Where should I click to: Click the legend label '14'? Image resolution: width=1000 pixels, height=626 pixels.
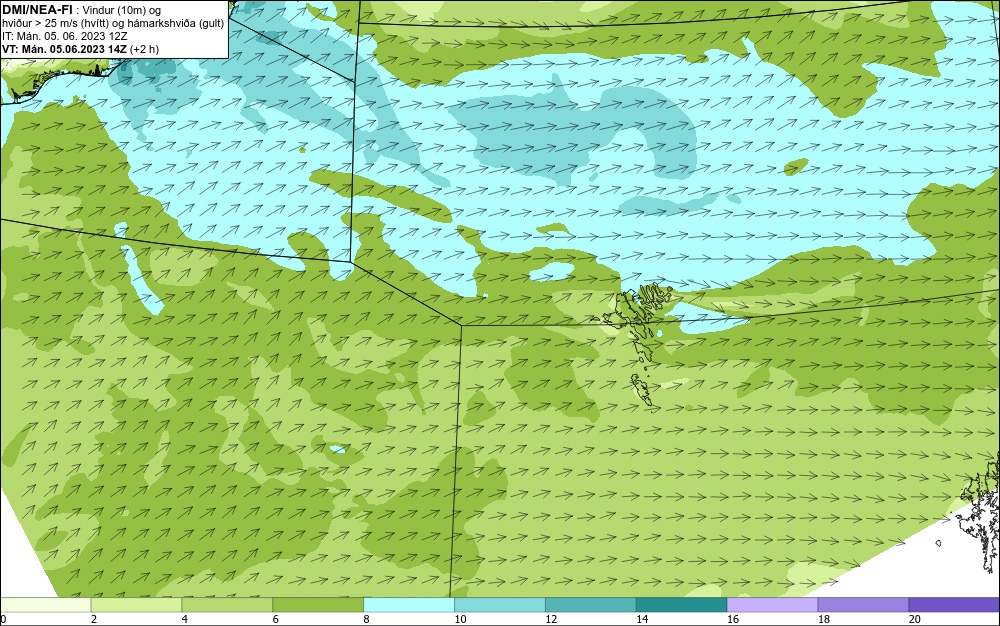642,619
